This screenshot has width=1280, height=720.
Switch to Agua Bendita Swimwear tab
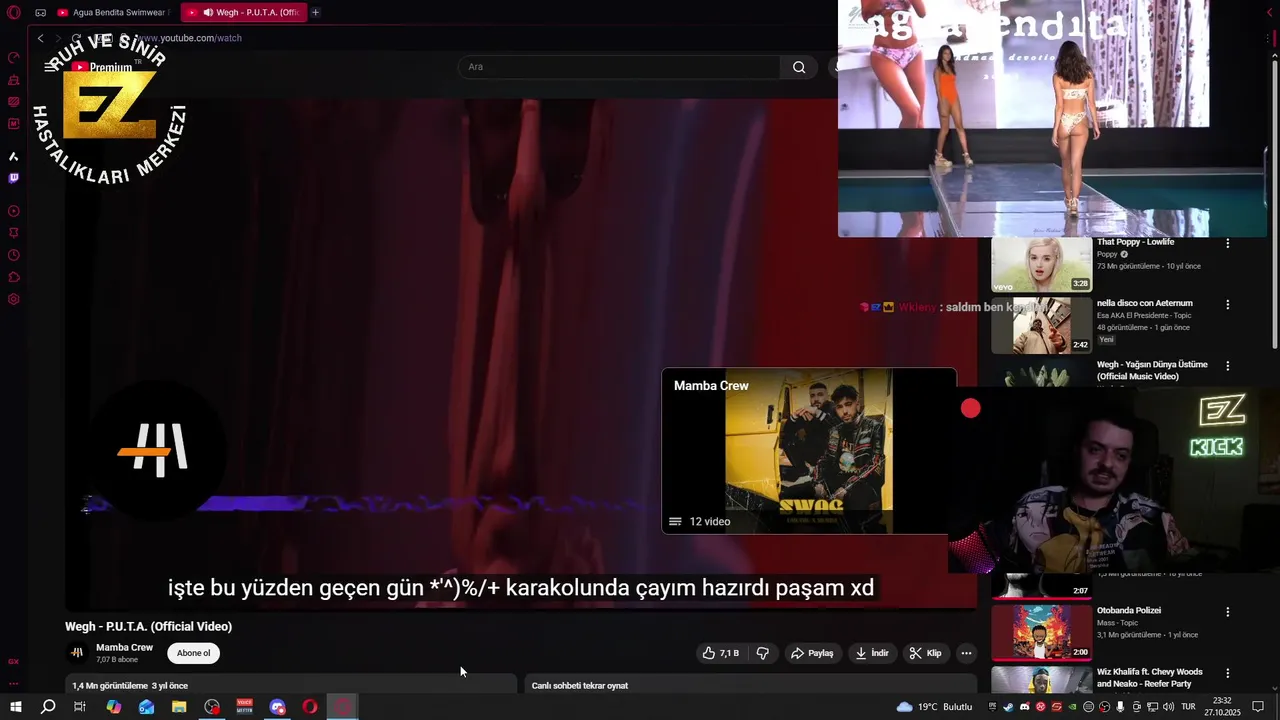click(113, 13)
